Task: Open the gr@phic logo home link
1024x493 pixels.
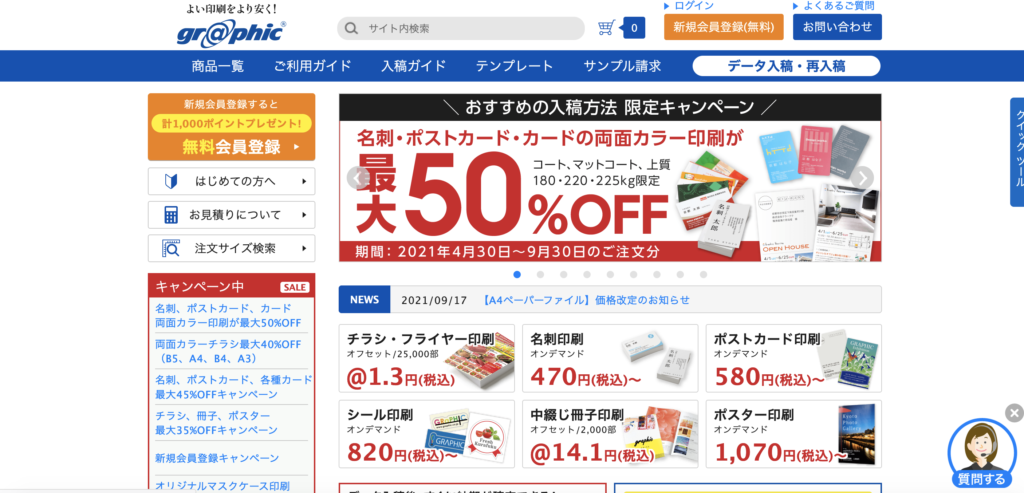Action: click(231, 33)
